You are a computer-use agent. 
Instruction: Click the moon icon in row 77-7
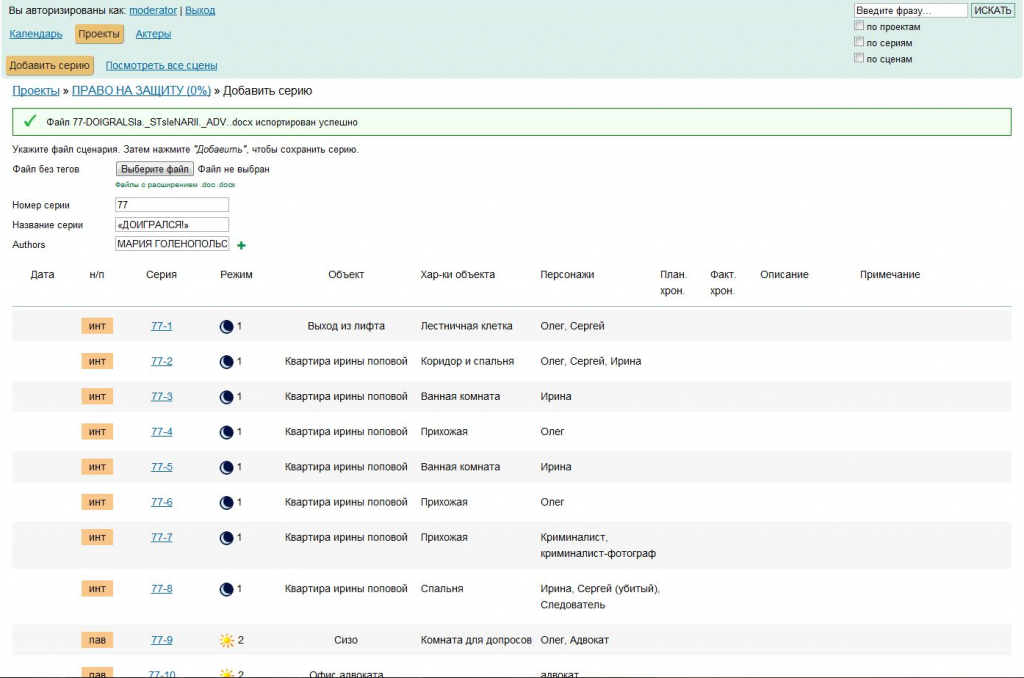tap(226, 538)
